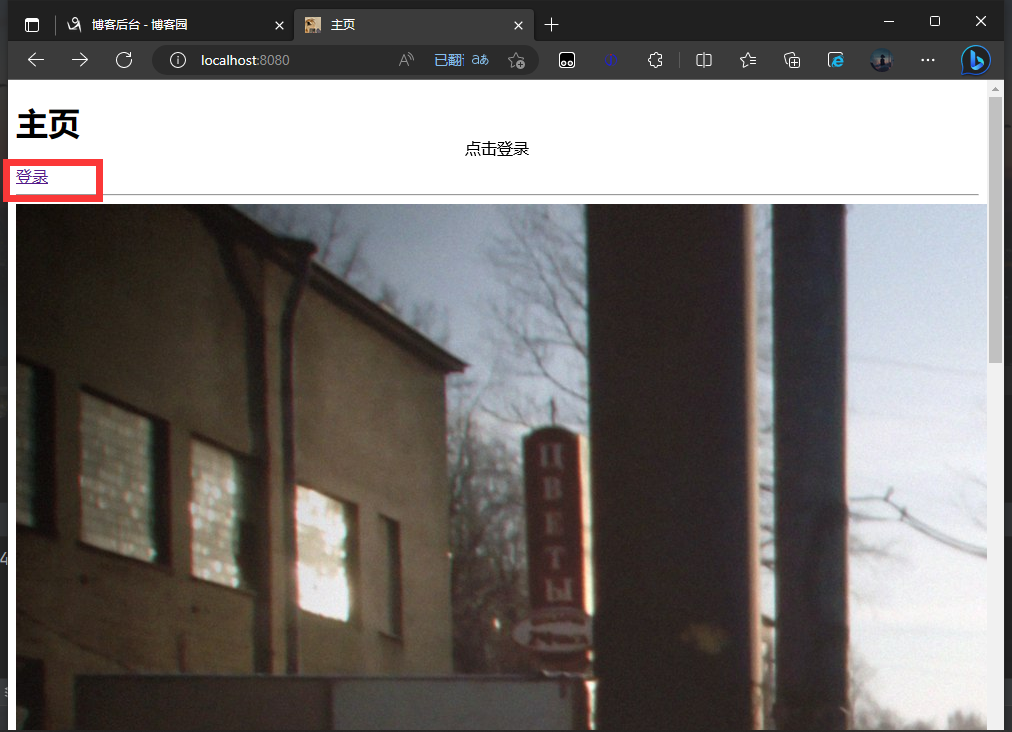Open the tab actions menu icon
The height and width of the screenshot is (732, 1012).
pos(32,25)
